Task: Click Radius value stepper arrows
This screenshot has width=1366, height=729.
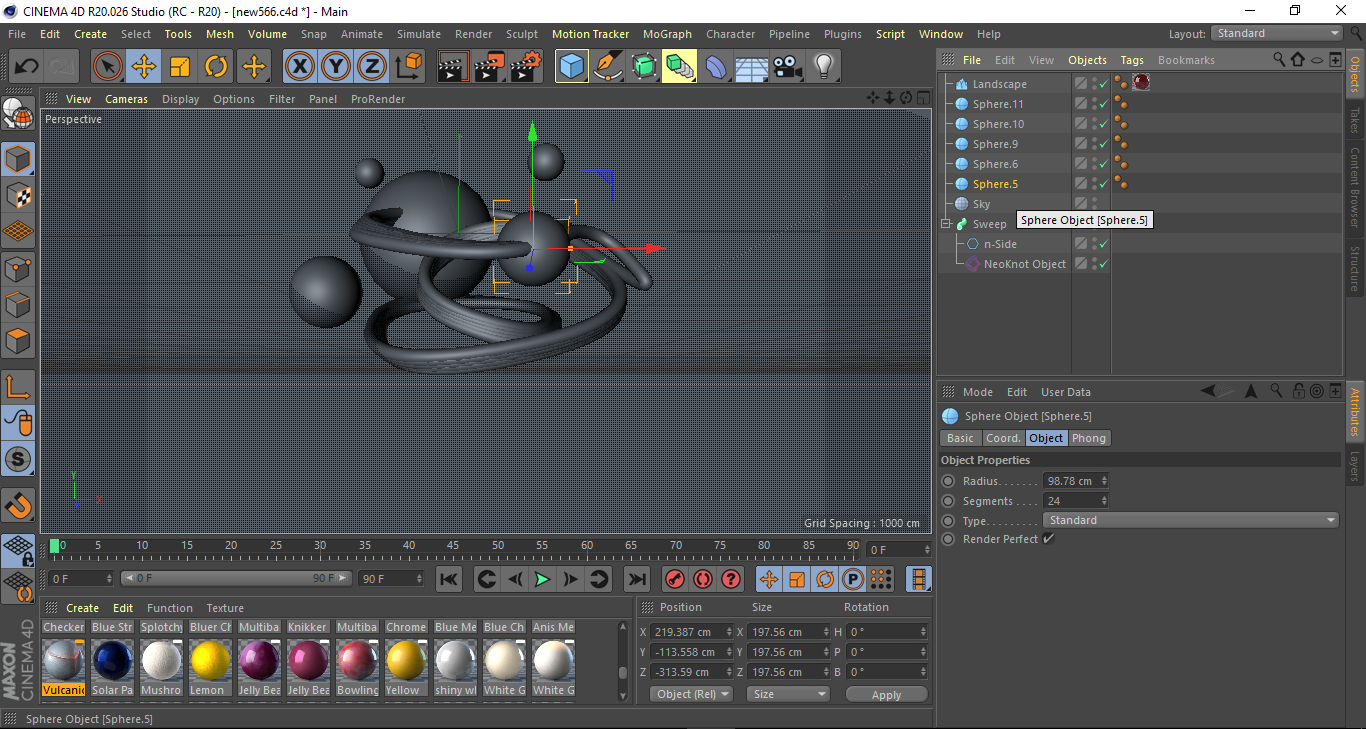Action: point(1104,481)
